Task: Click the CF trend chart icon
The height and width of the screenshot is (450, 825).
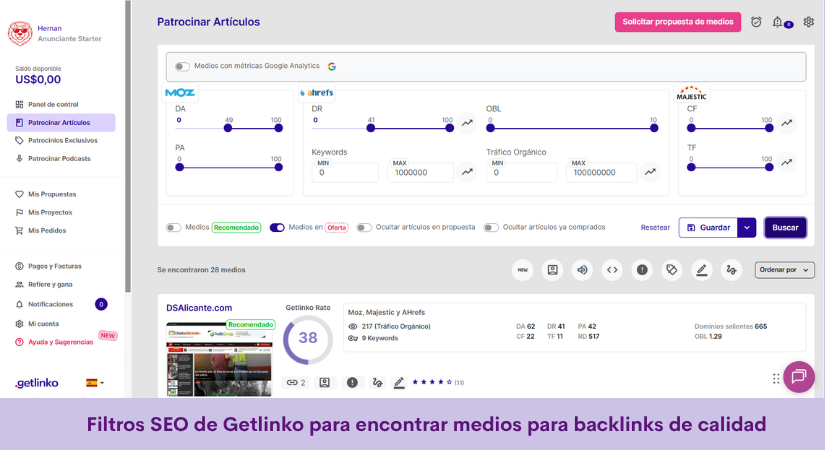Action: click(787, 123)
